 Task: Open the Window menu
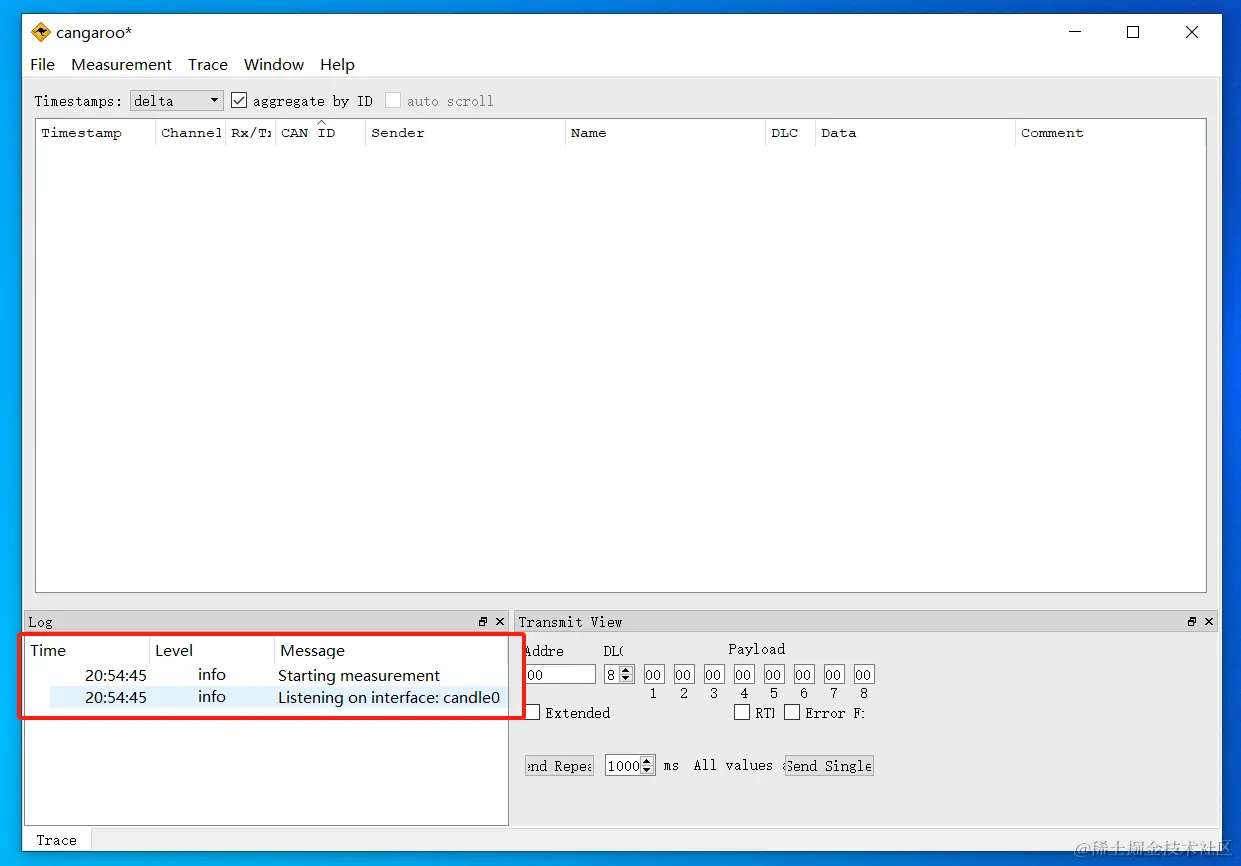click(x=274, y=64)
